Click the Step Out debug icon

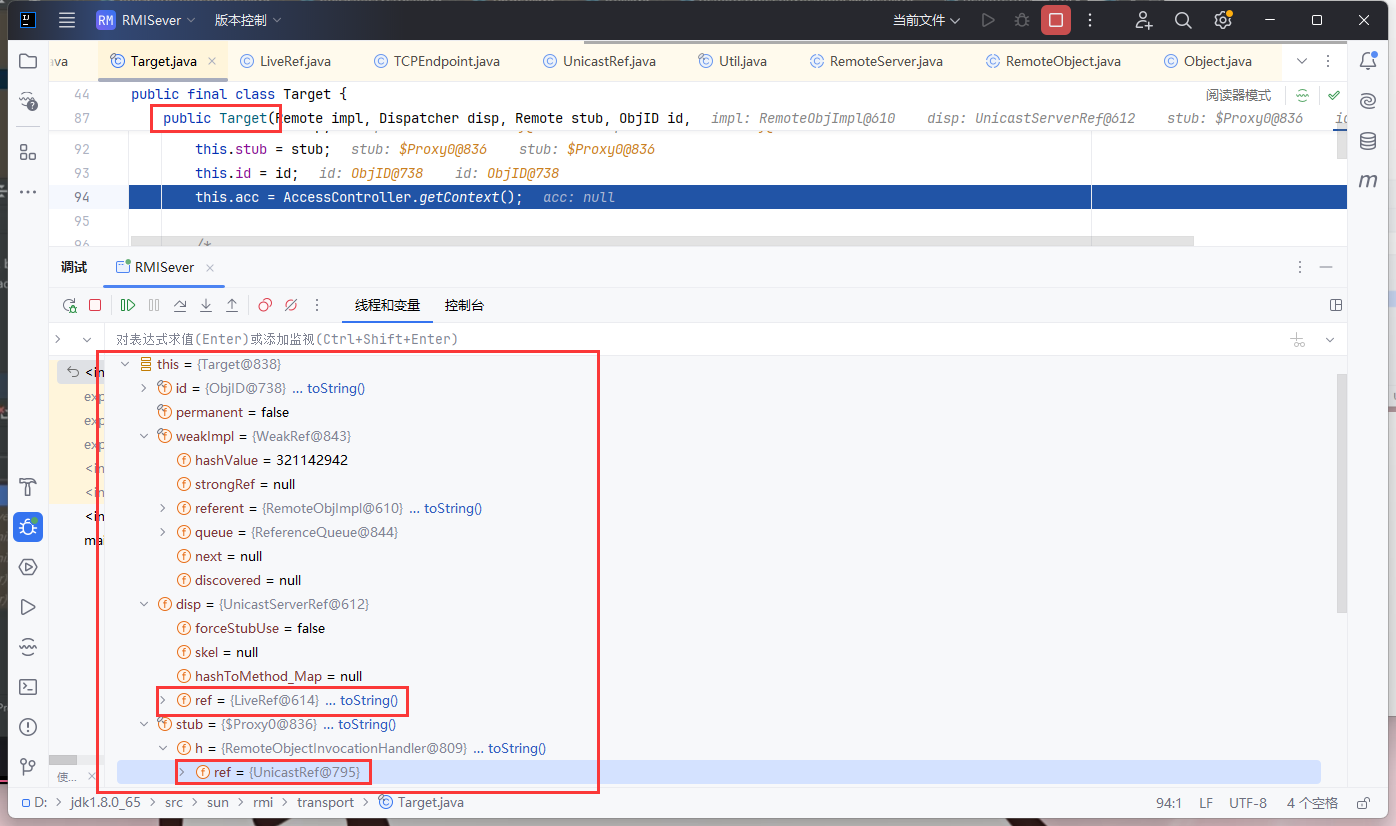coord(232,305)
